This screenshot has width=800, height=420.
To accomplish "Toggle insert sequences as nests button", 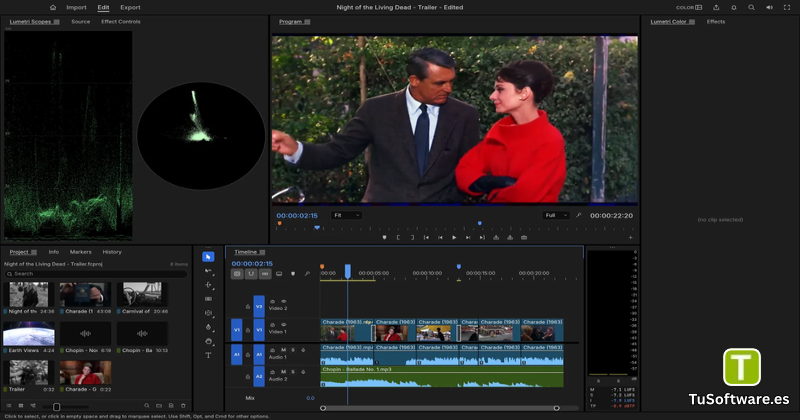I will point(237,274).
